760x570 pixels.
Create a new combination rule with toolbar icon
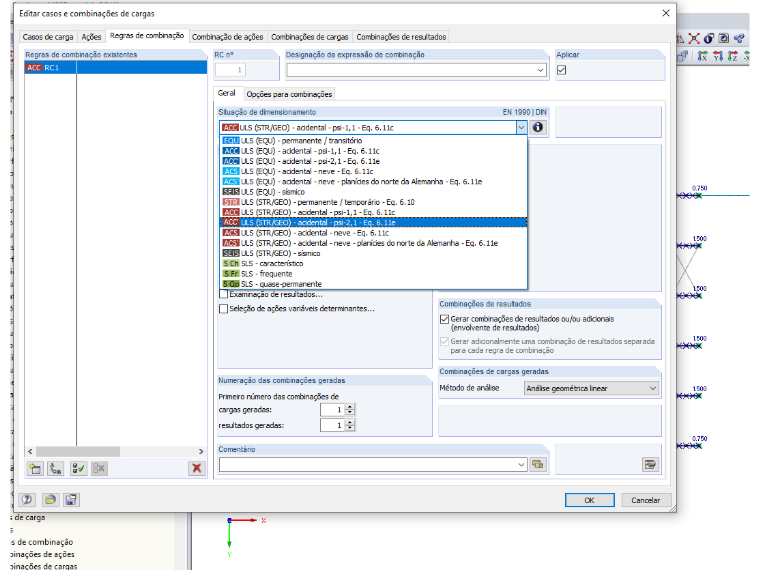point(35,468)
